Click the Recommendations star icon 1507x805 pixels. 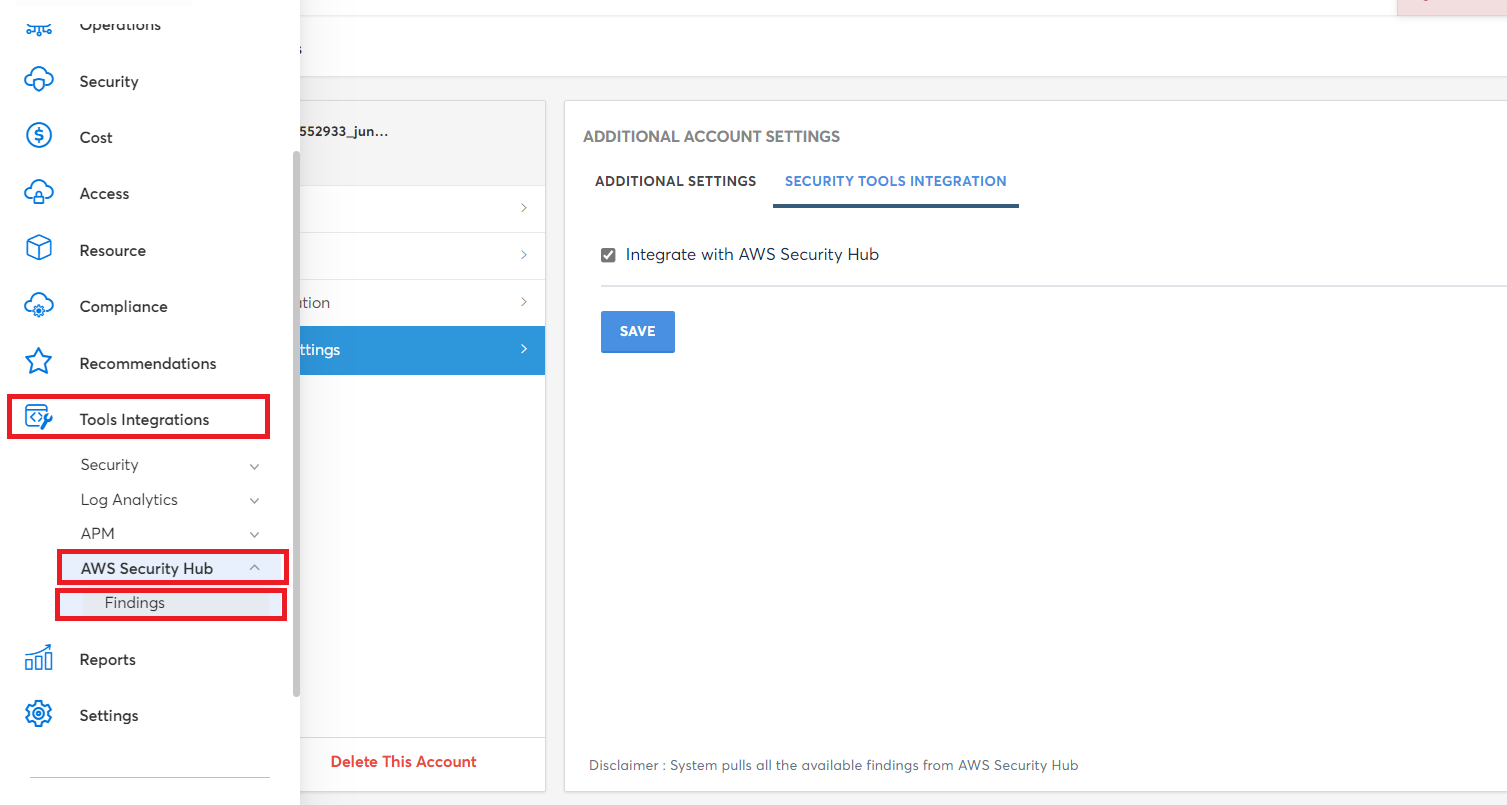(x=38, y=362)
